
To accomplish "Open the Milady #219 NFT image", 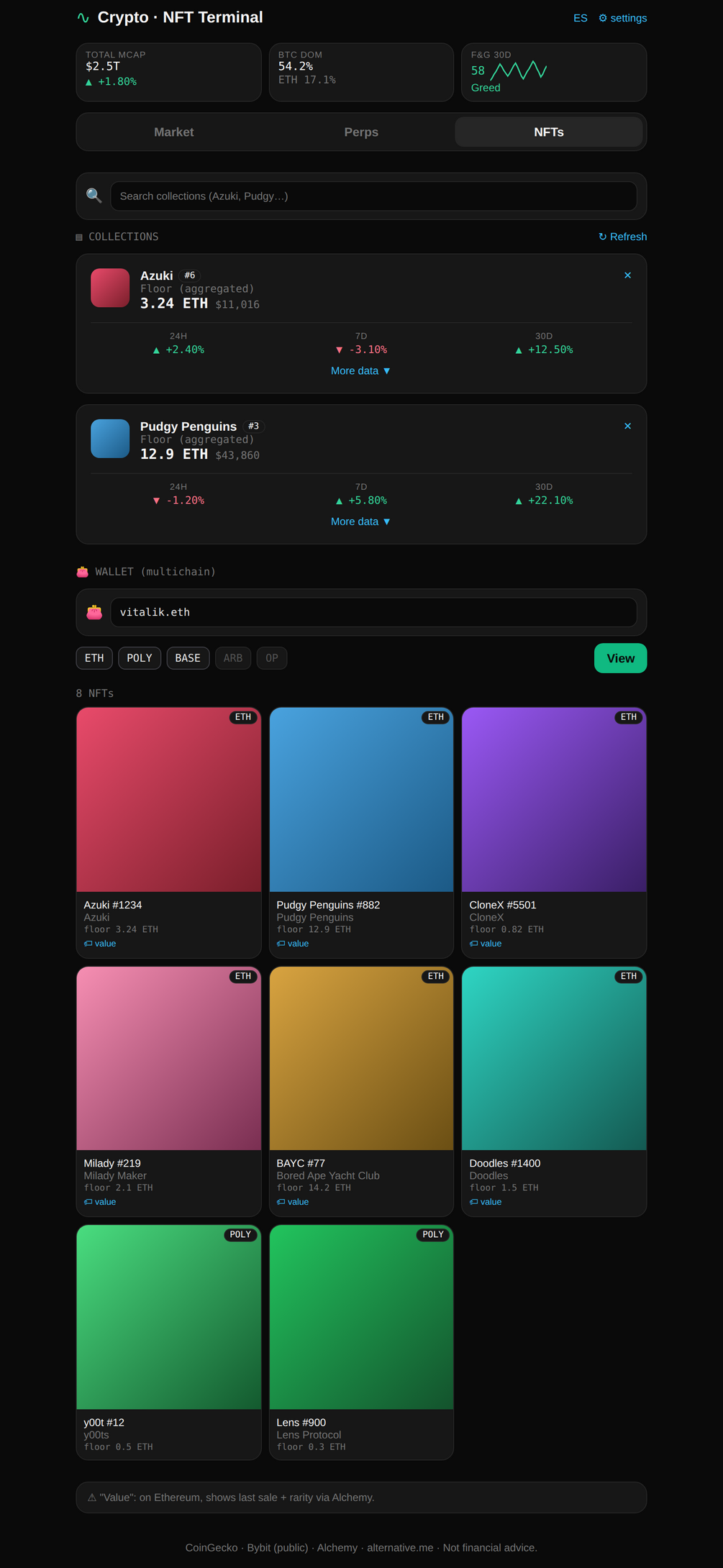I will (x=168, y=1059).
